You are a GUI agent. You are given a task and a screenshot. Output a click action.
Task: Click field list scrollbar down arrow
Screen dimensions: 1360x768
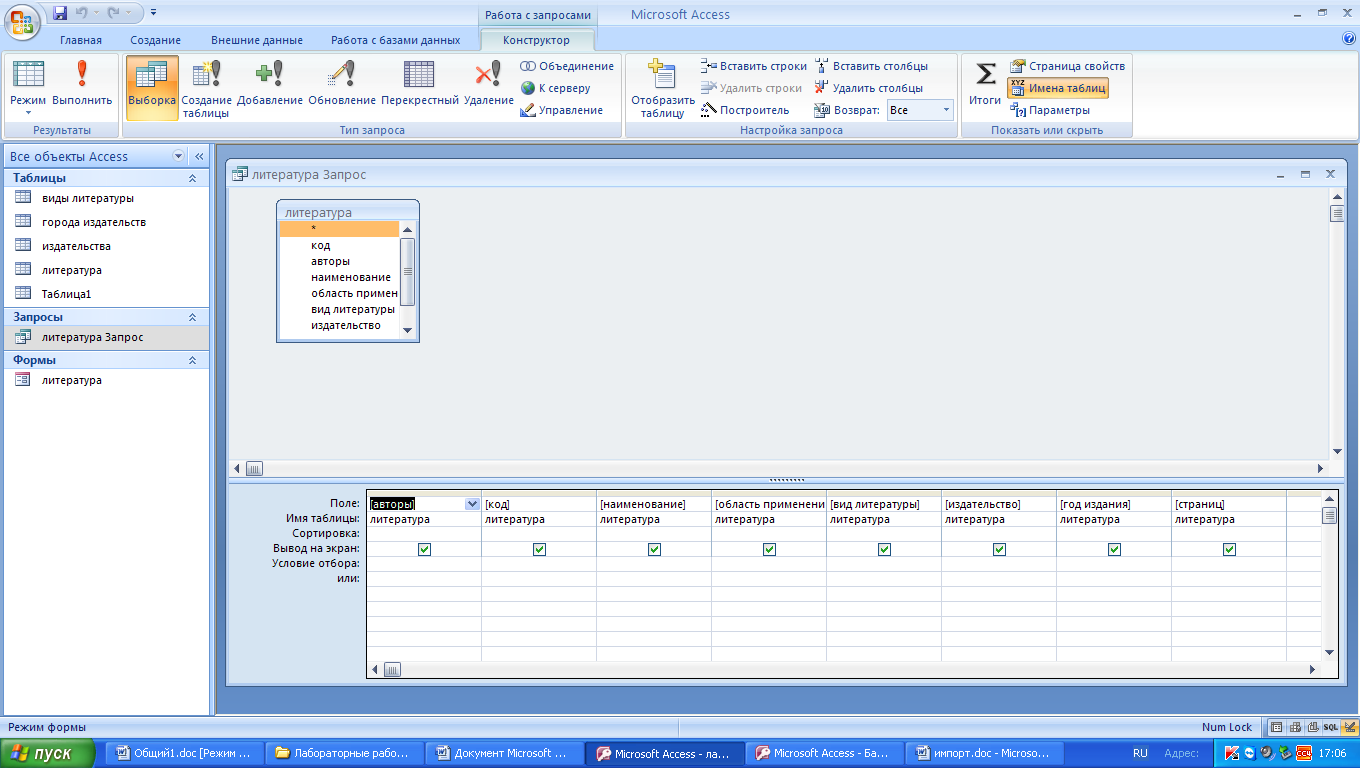[407, 329]
